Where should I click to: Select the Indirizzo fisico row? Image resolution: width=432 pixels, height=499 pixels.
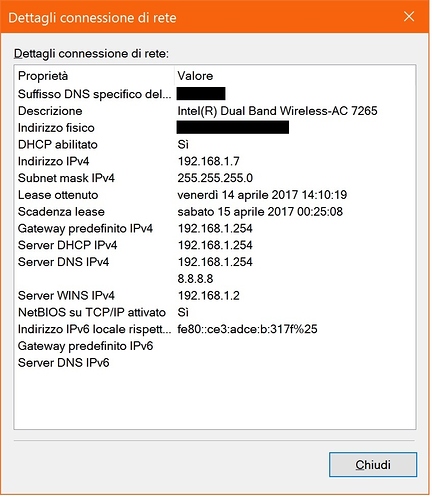coord(215,128)
